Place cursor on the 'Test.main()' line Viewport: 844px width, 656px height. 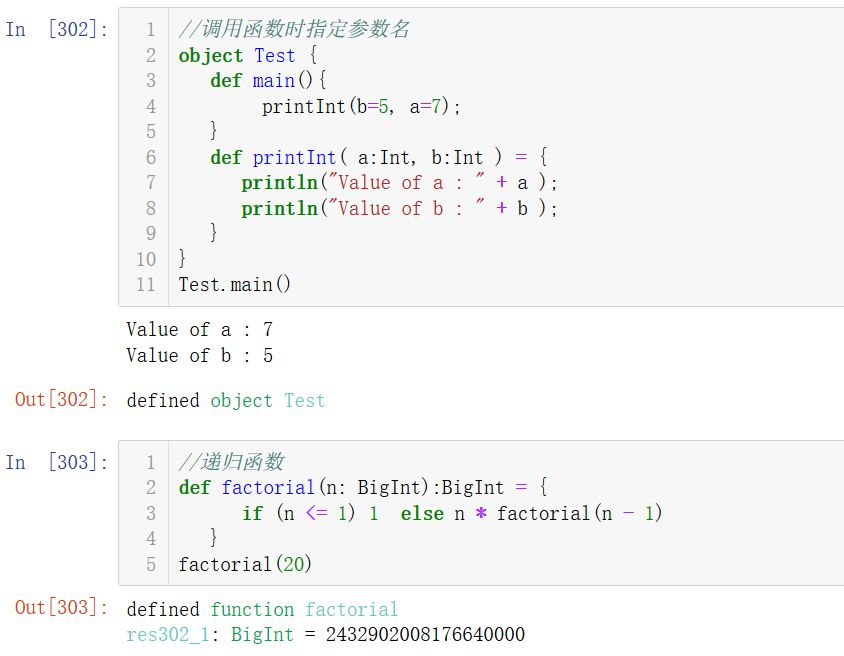(x=235, y=285)
